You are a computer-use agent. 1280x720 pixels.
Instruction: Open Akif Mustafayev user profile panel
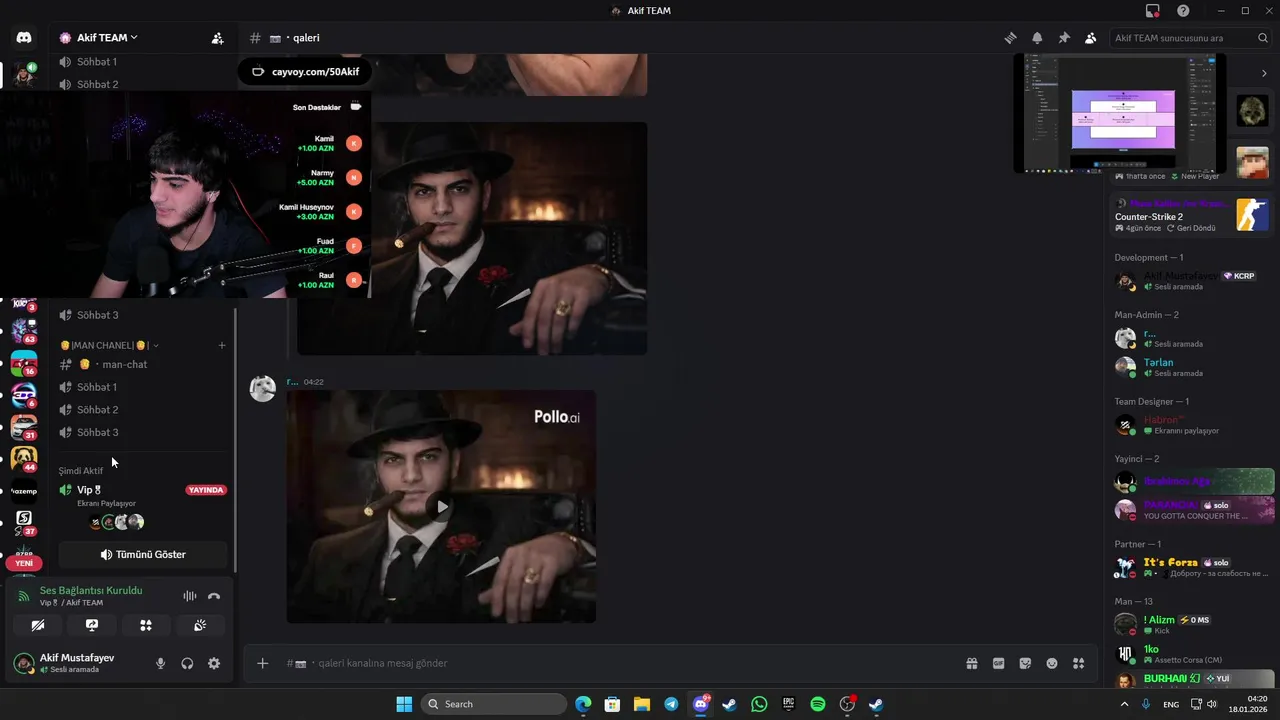pyautogui.click(x=75, y=663)
